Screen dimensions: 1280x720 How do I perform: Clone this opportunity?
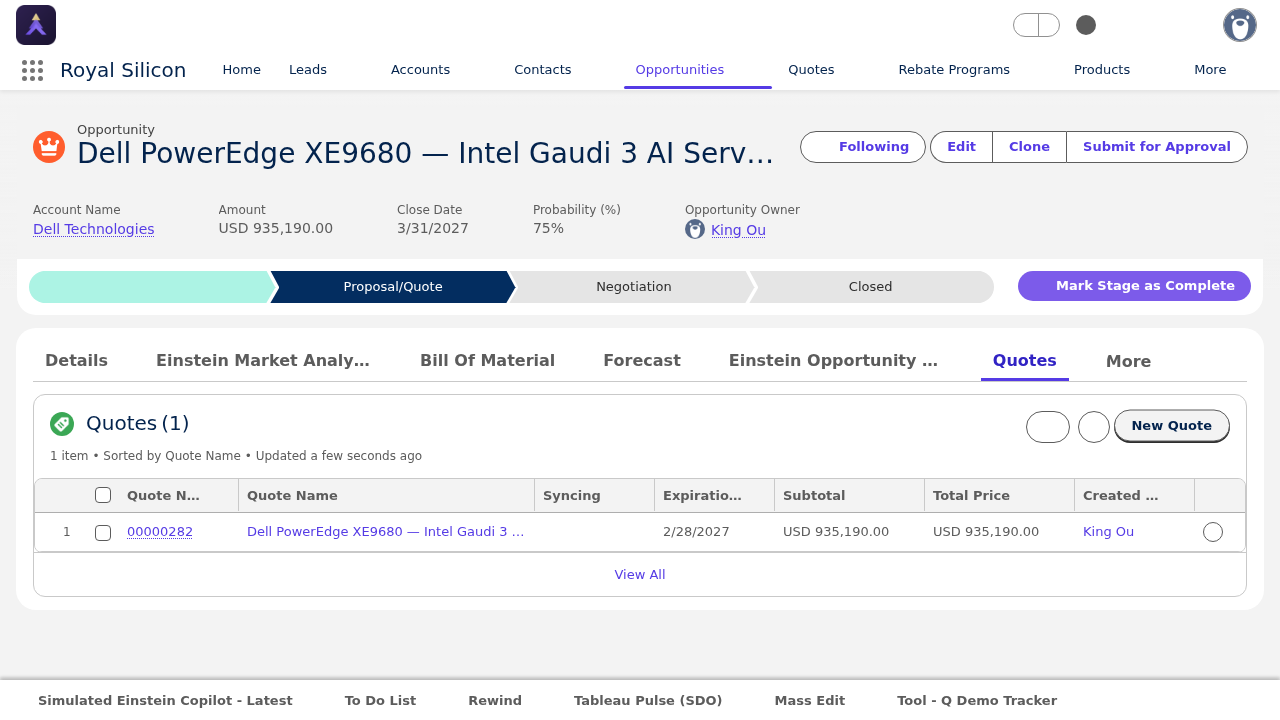1029,147
